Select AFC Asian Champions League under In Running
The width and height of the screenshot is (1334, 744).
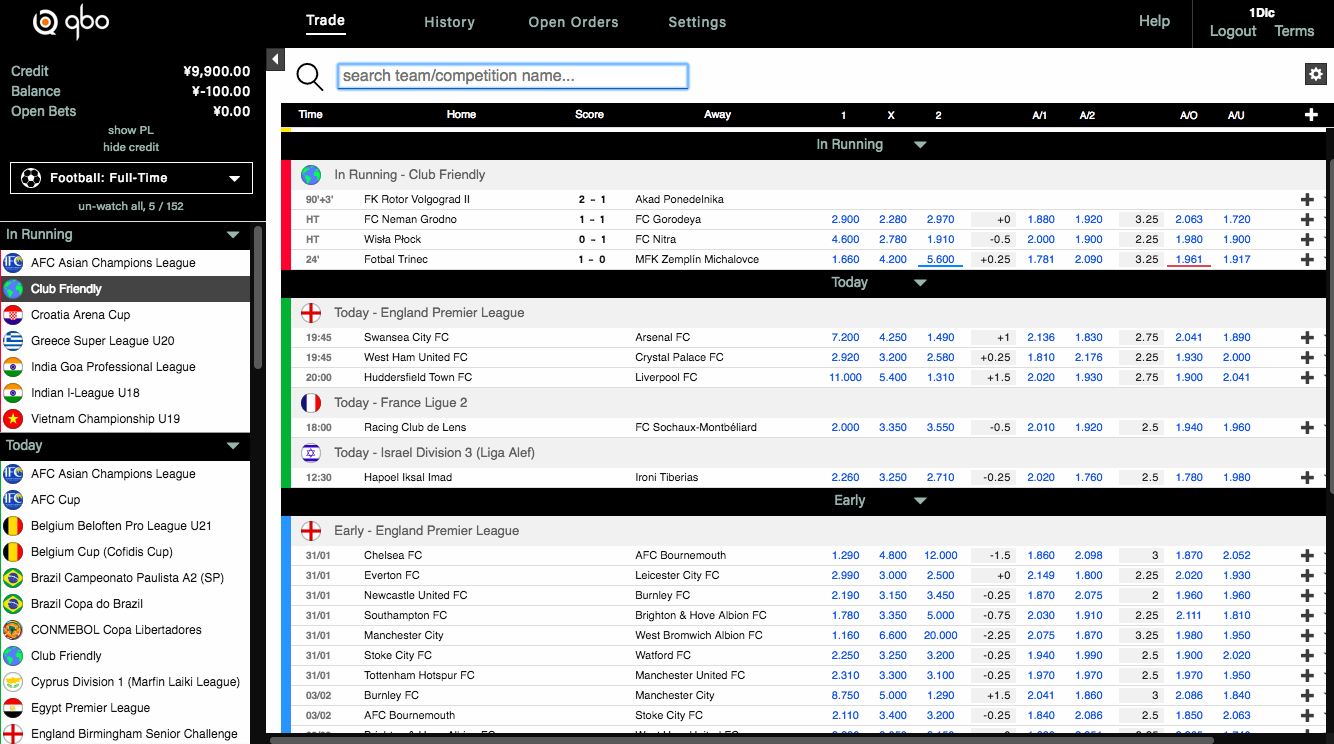[x=125, y=263]
